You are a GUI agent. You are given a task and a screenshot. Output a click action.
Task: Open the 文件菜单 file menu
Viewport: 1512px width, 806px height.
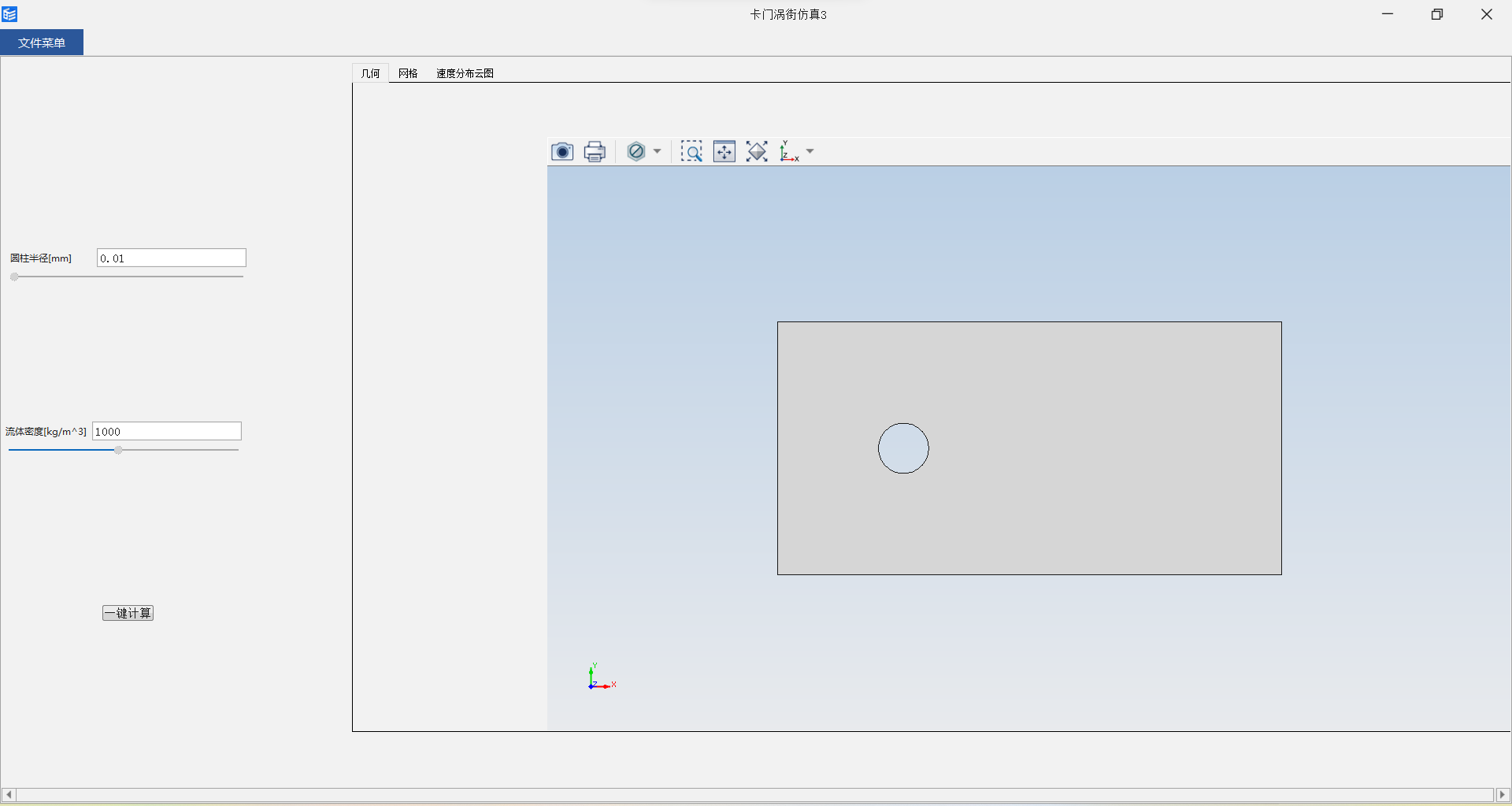[x=42, y=43]
